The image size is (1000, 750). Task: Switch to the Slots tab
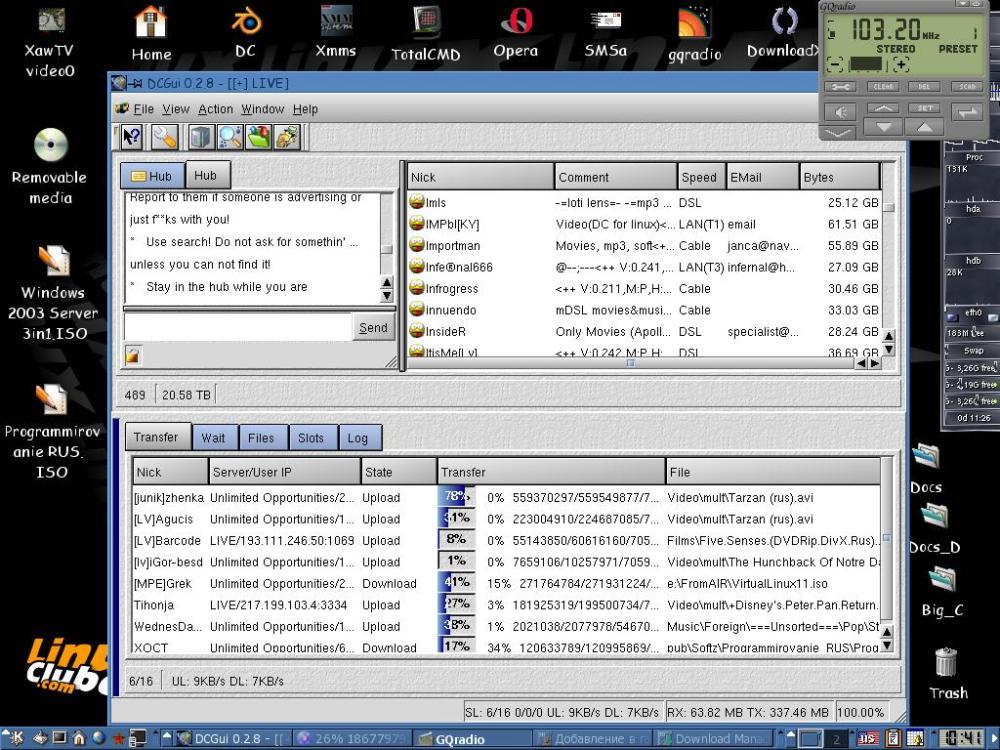(x=311, y=438)
